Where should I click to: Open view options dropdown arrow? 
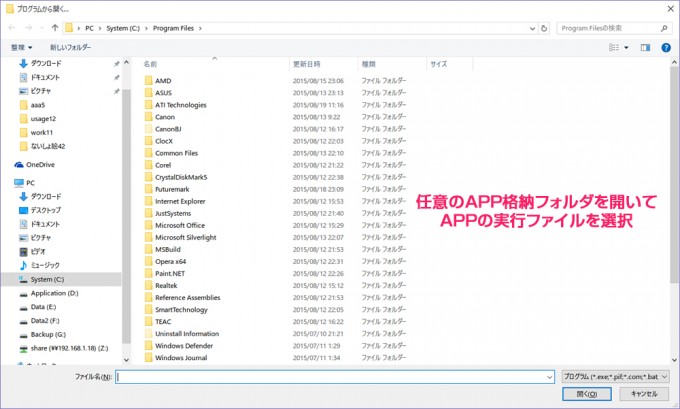click(626, 47)
